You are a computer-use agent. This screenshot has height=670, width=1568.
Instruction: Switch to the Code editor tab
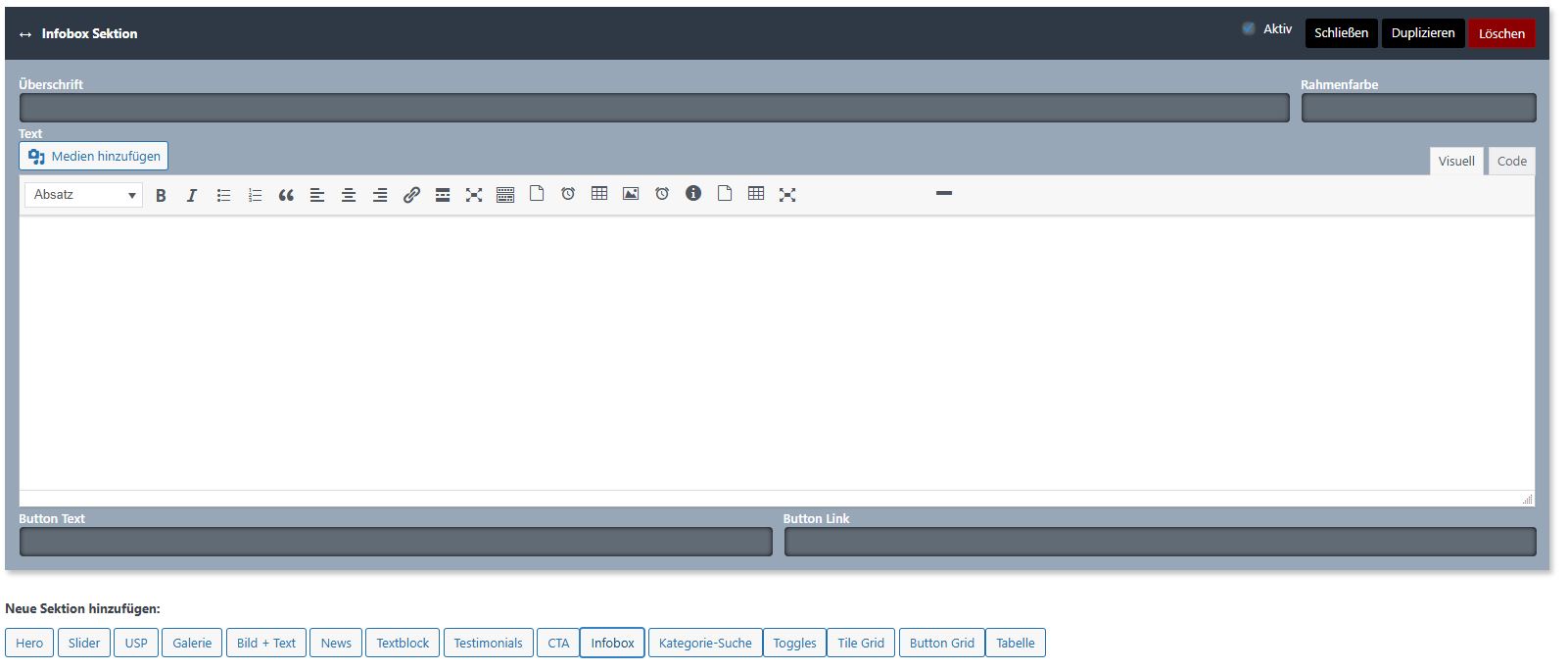point(1511,162)
